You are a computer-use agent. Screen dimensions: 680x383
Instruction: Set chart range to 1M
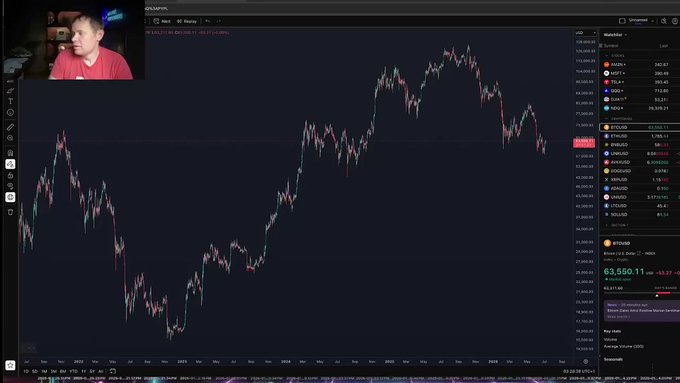point(44,371)
